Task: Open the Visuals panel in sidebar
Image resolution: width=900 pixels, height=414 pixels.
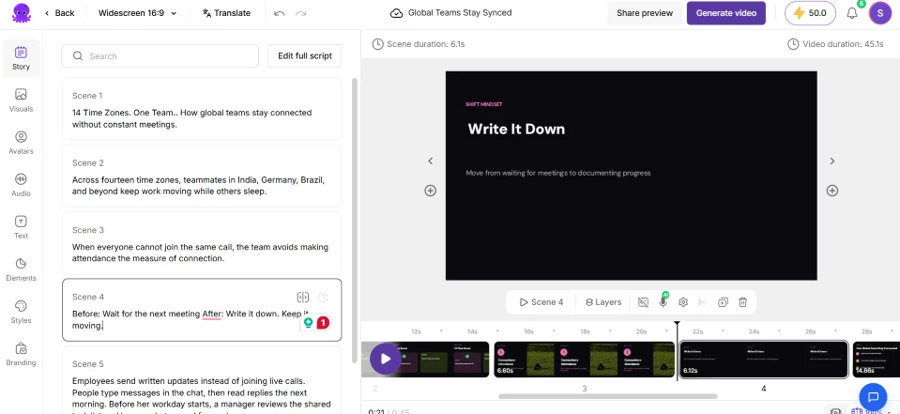Action: [x=21, y=100]
